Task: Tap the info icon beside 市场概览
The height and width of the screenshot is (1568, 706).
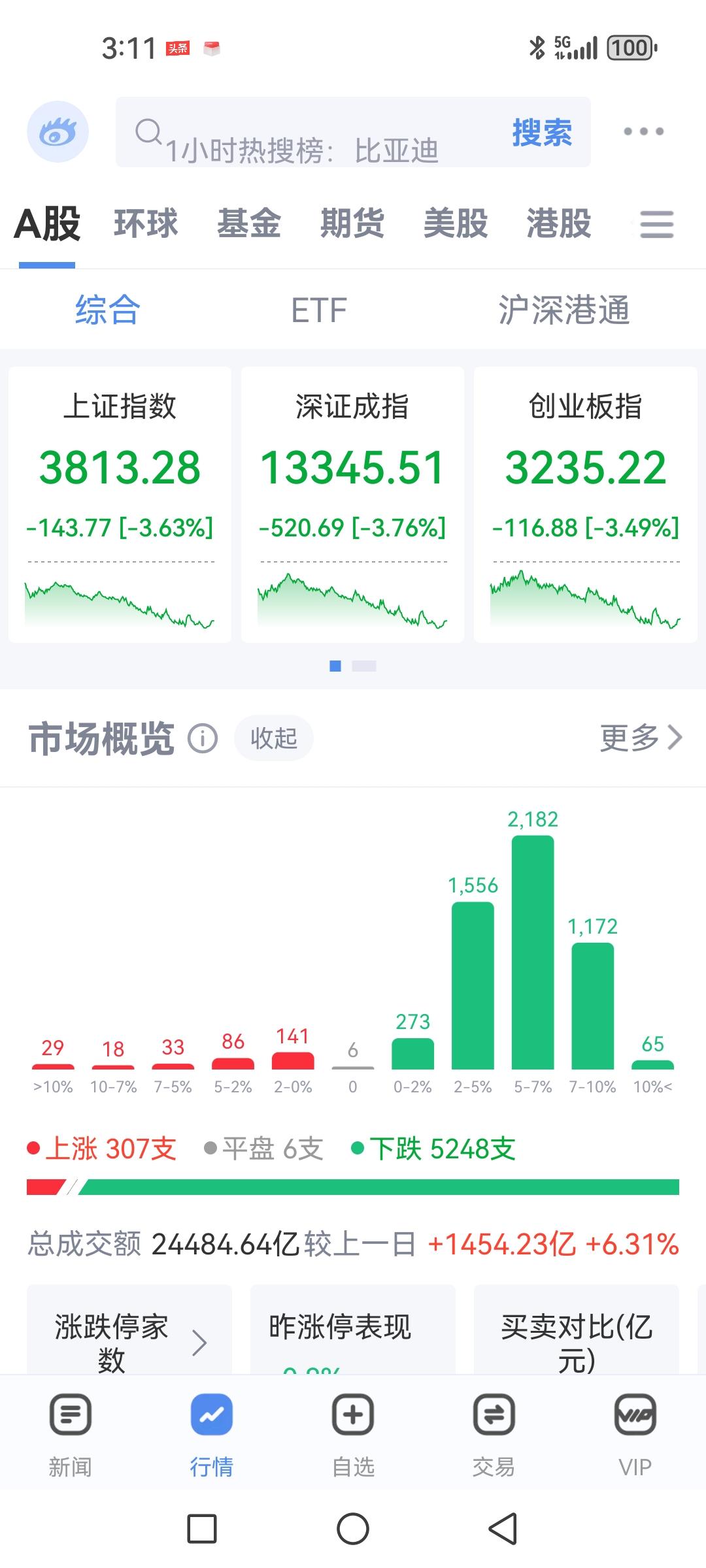Action: (x=203, y=738)
